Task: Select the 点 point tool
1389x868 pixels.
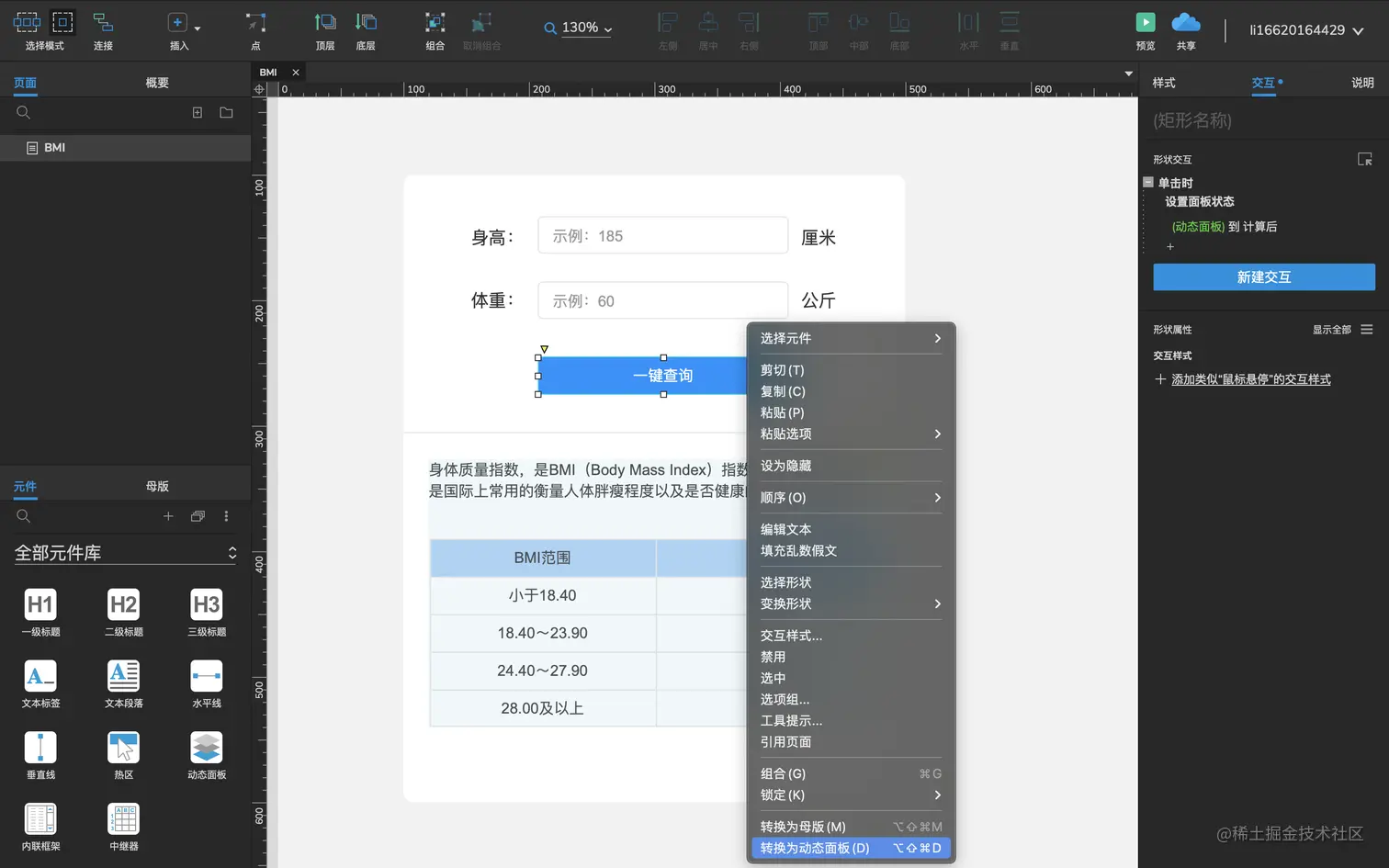Action: click(255, 22)
